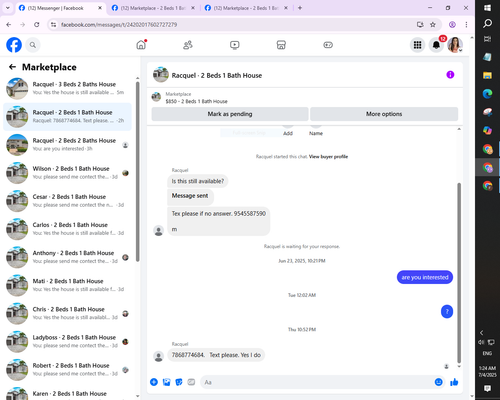500x400 pixels.
Task: Open Chrome three-dot menu
Action: pos(466,24)
